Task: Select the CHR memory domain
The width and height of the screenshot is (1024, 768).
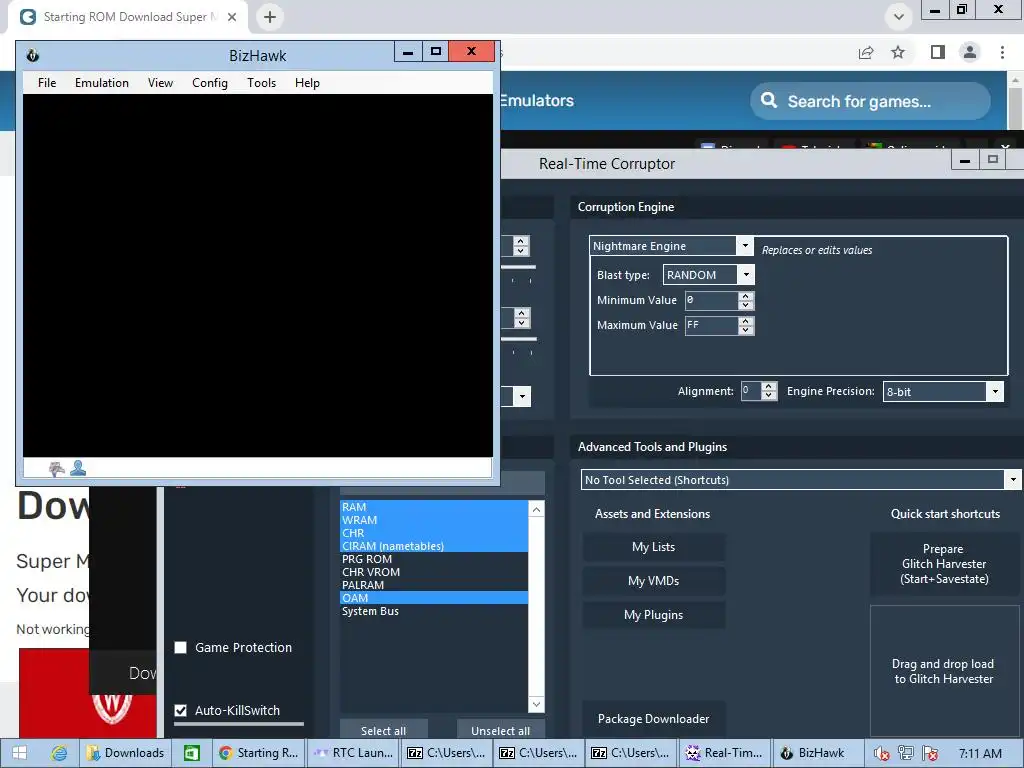Action: [434, 533]
